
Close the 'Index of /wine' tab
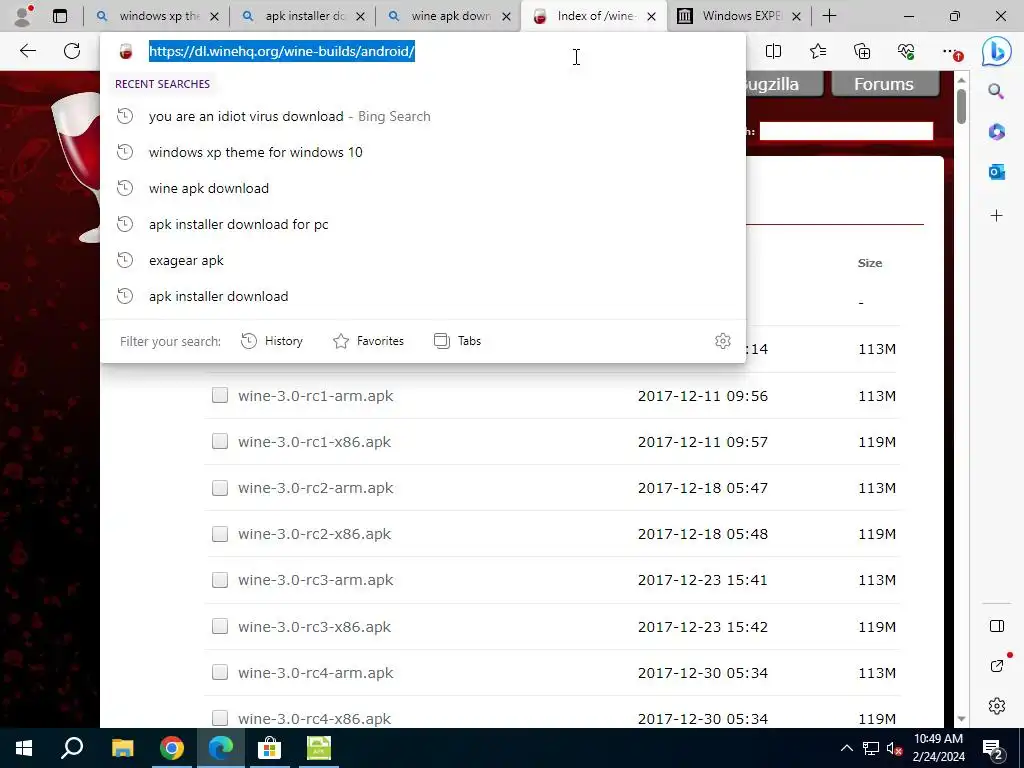point(651,16)
